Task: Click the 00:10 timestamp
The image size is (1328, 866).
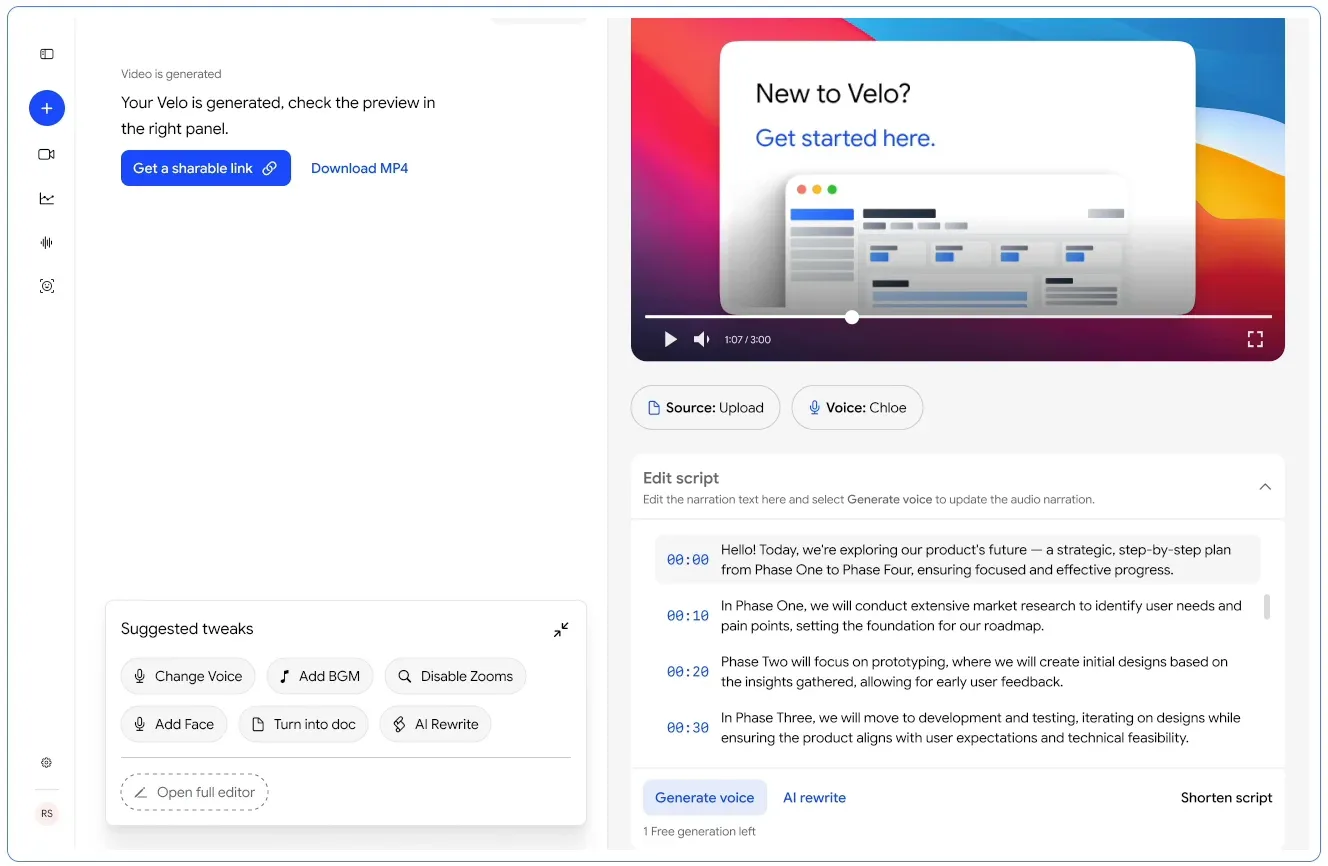Action: click(688, 616)
